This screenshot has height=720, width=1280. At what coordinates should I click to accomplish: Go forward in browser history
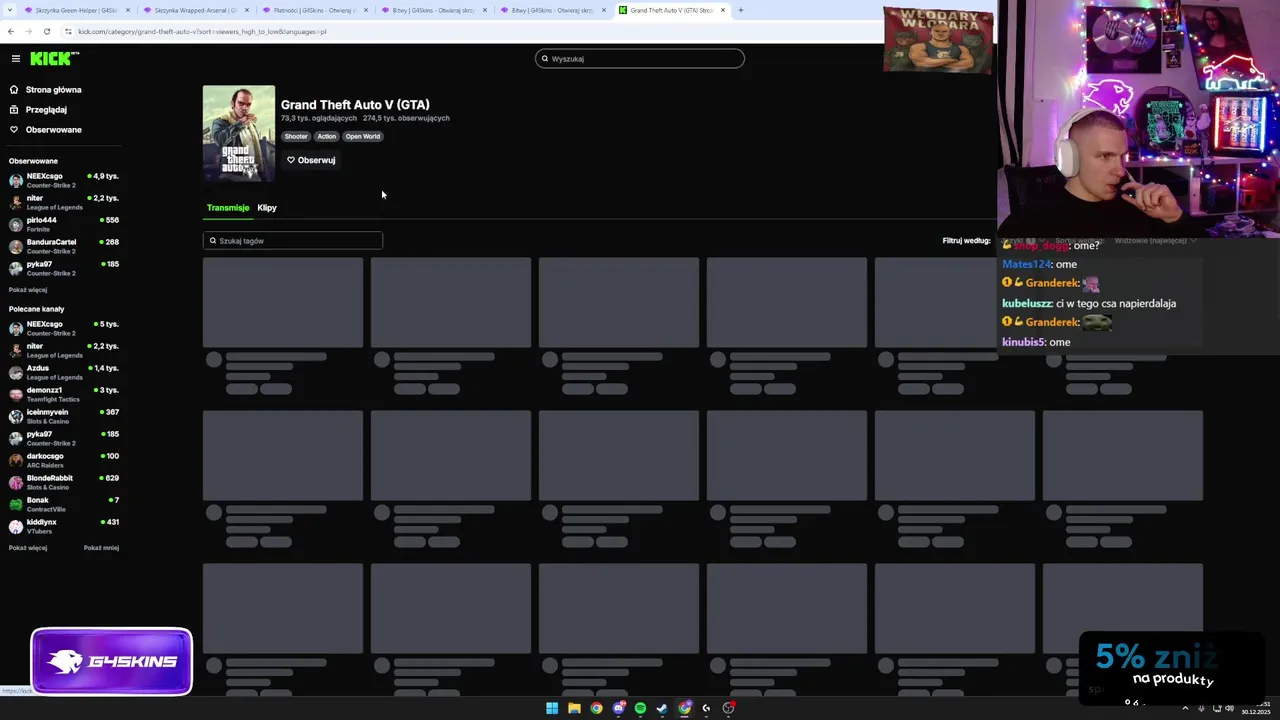(x=29, y=31)
